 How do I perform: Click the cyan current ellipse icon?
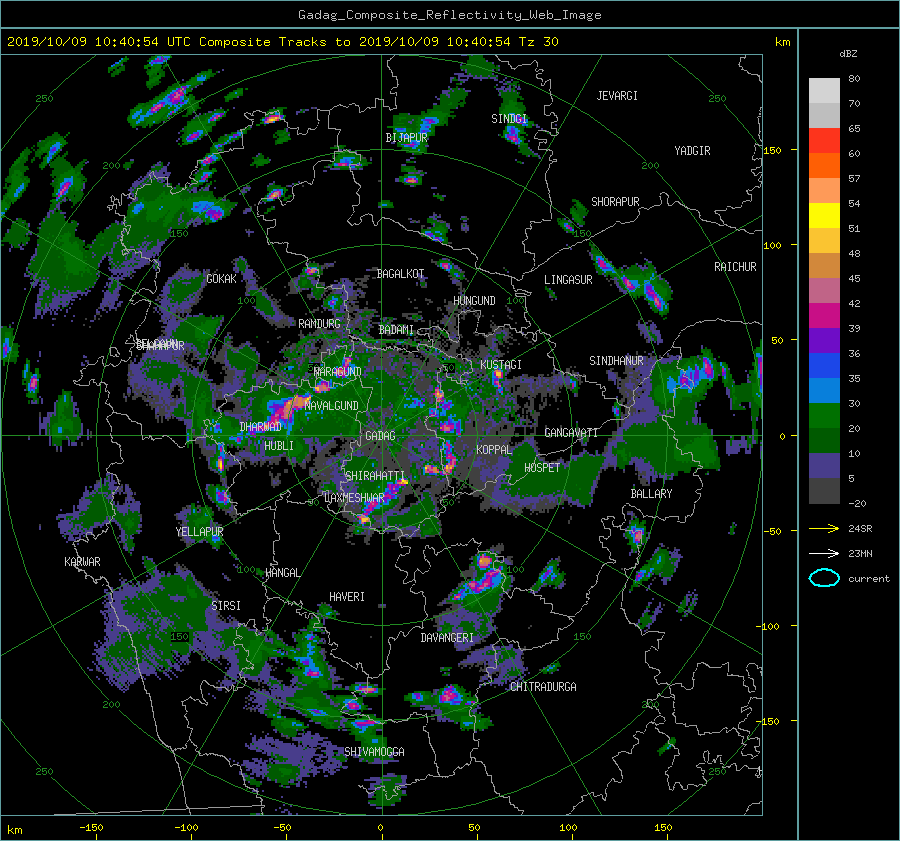(824, 578)
